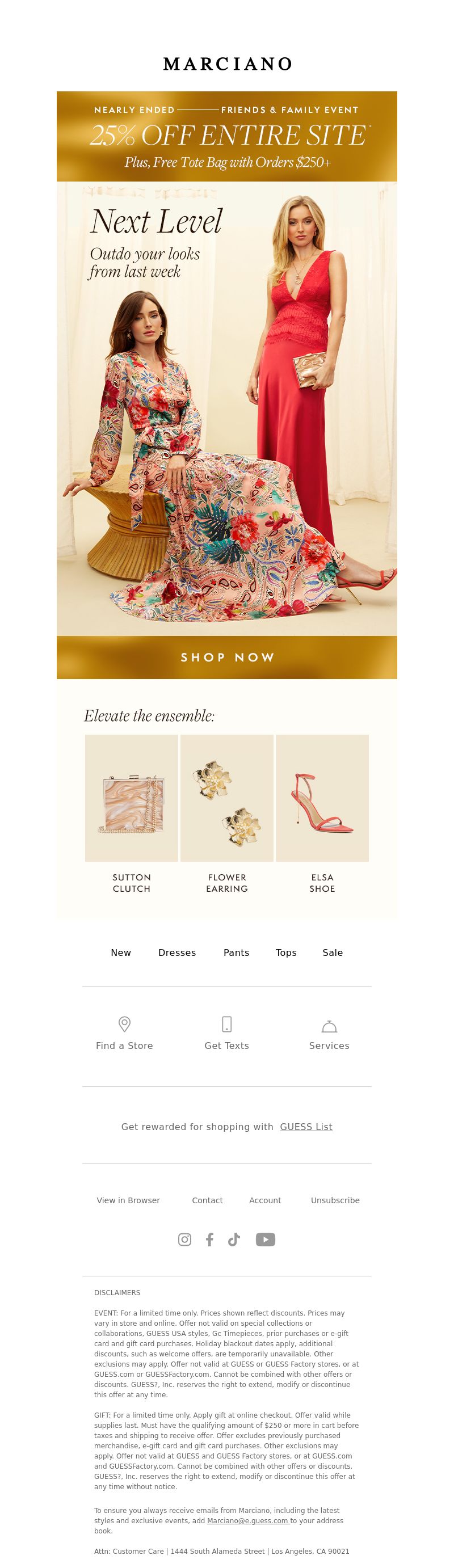Open the TikTok social icon

234,1240
